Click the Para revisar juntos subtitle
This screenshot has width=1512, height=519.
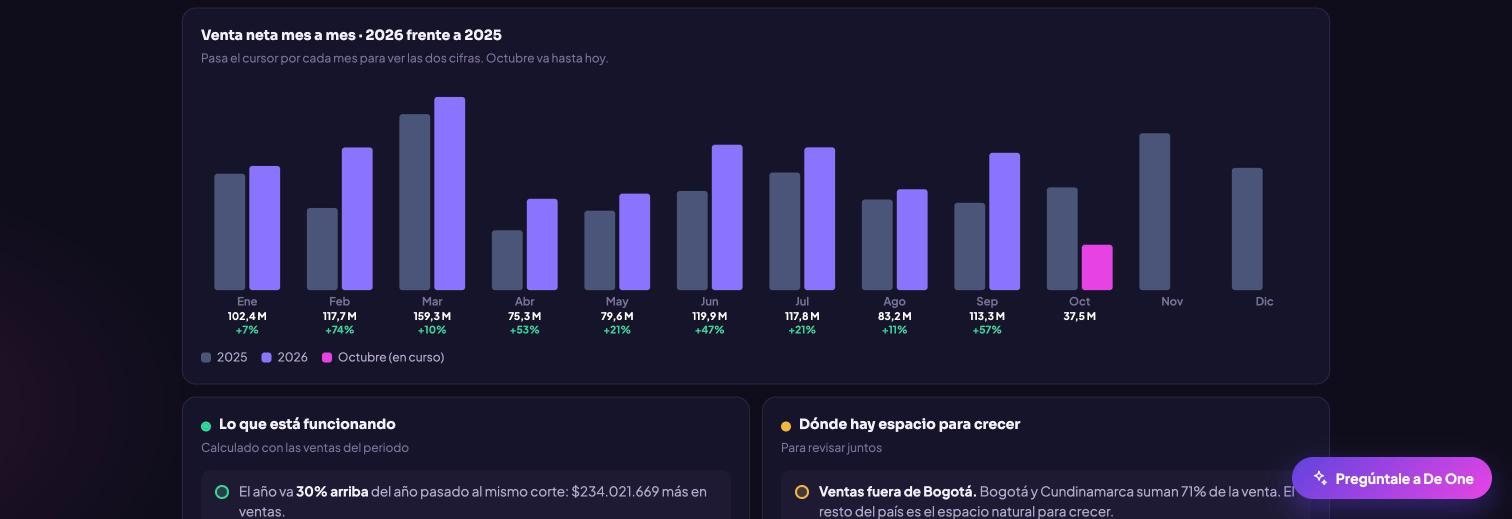tap(831, 448)
